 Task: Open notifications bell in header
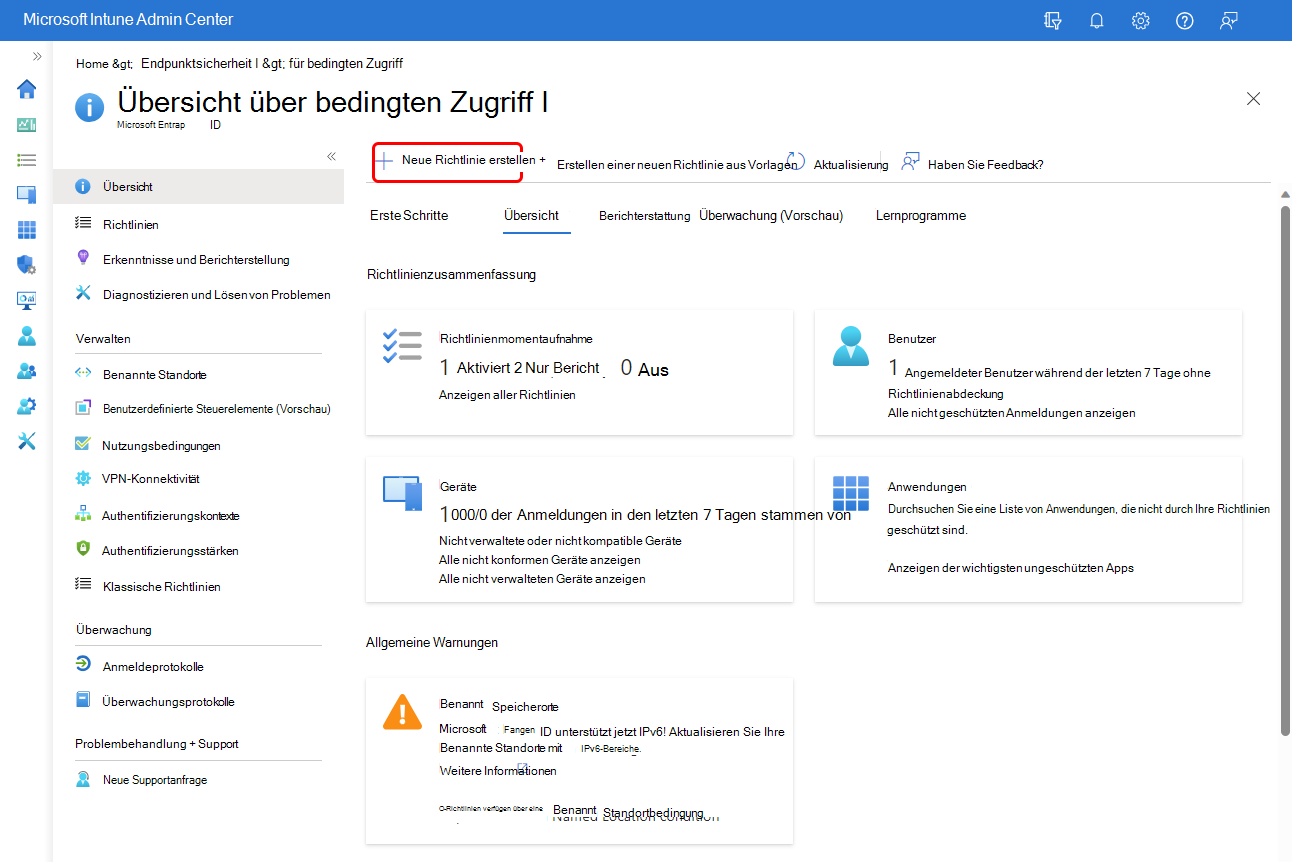[1097, 20]
